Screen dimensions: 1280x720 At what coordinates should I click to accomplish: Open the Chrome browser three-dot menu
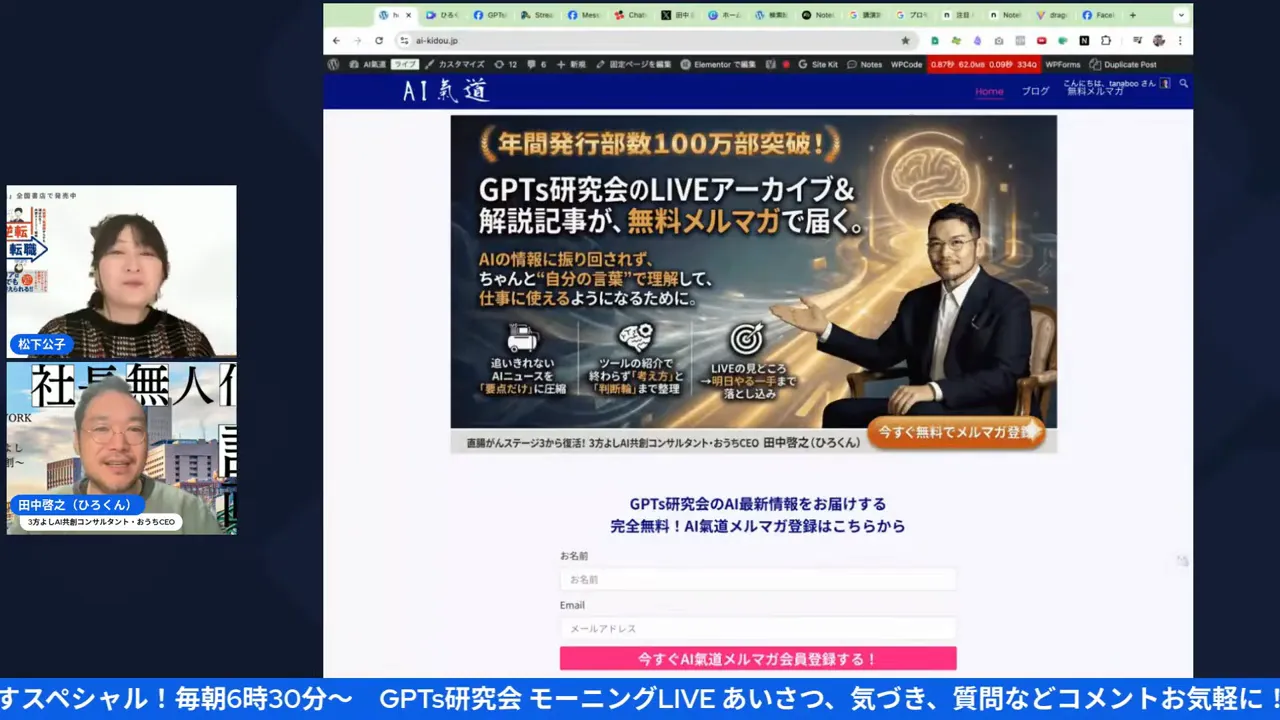pyautogui.click(x=1179, y=40)
